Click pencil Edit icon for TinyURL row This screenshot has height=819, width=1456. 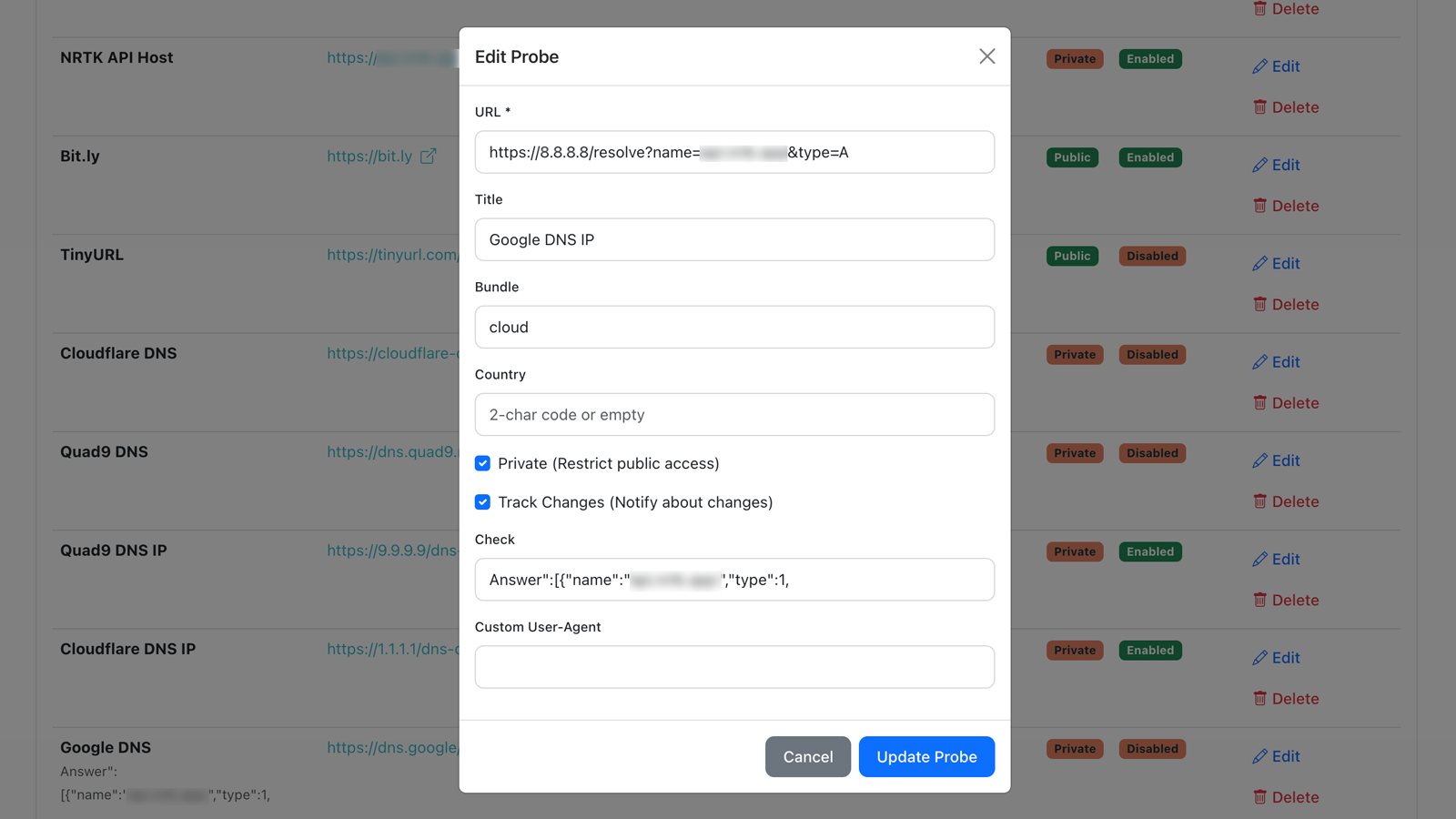[1259, 264]
